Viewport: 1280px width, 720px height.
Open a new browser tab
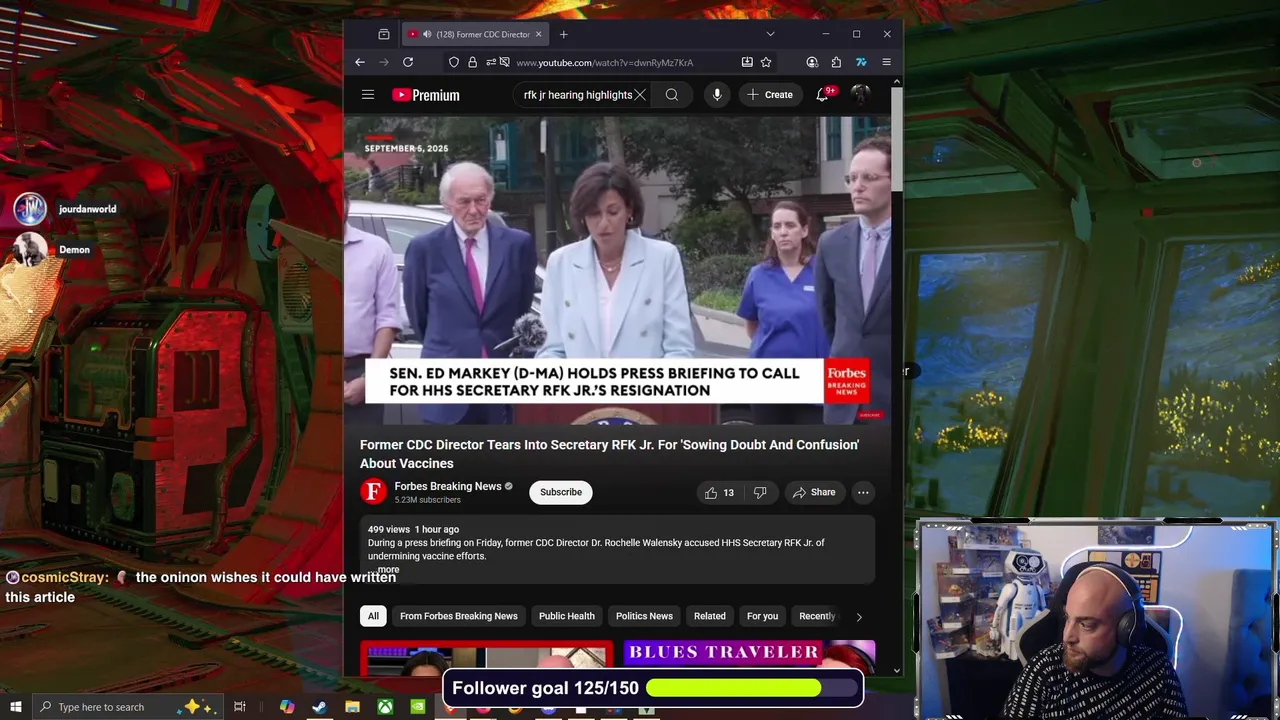point(564,34)
